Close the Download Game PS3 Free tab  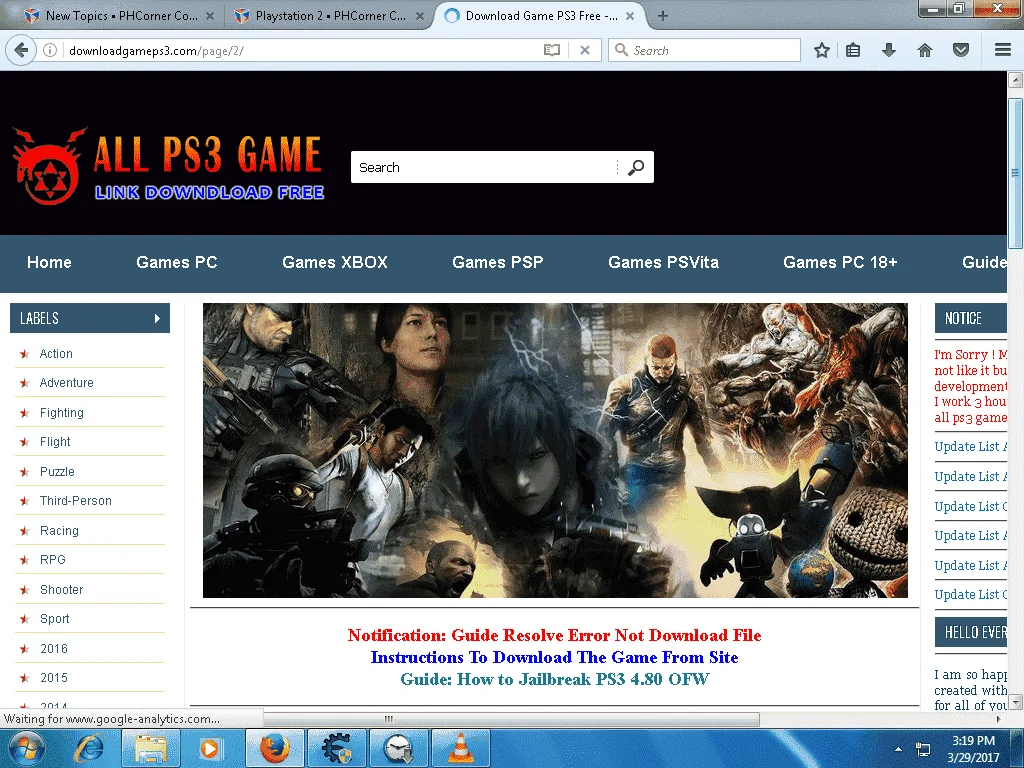pyautogui.click(x=630, y=16)
